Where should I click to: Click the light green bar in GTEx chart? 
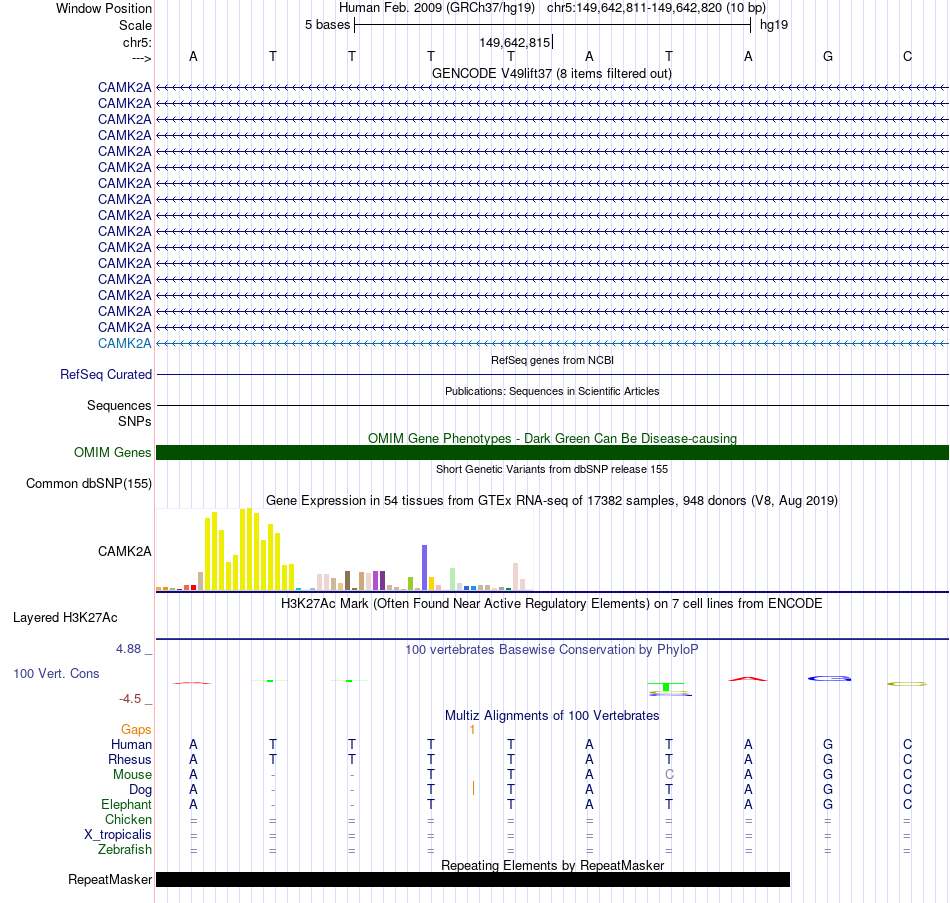click(x=453, y=579)
